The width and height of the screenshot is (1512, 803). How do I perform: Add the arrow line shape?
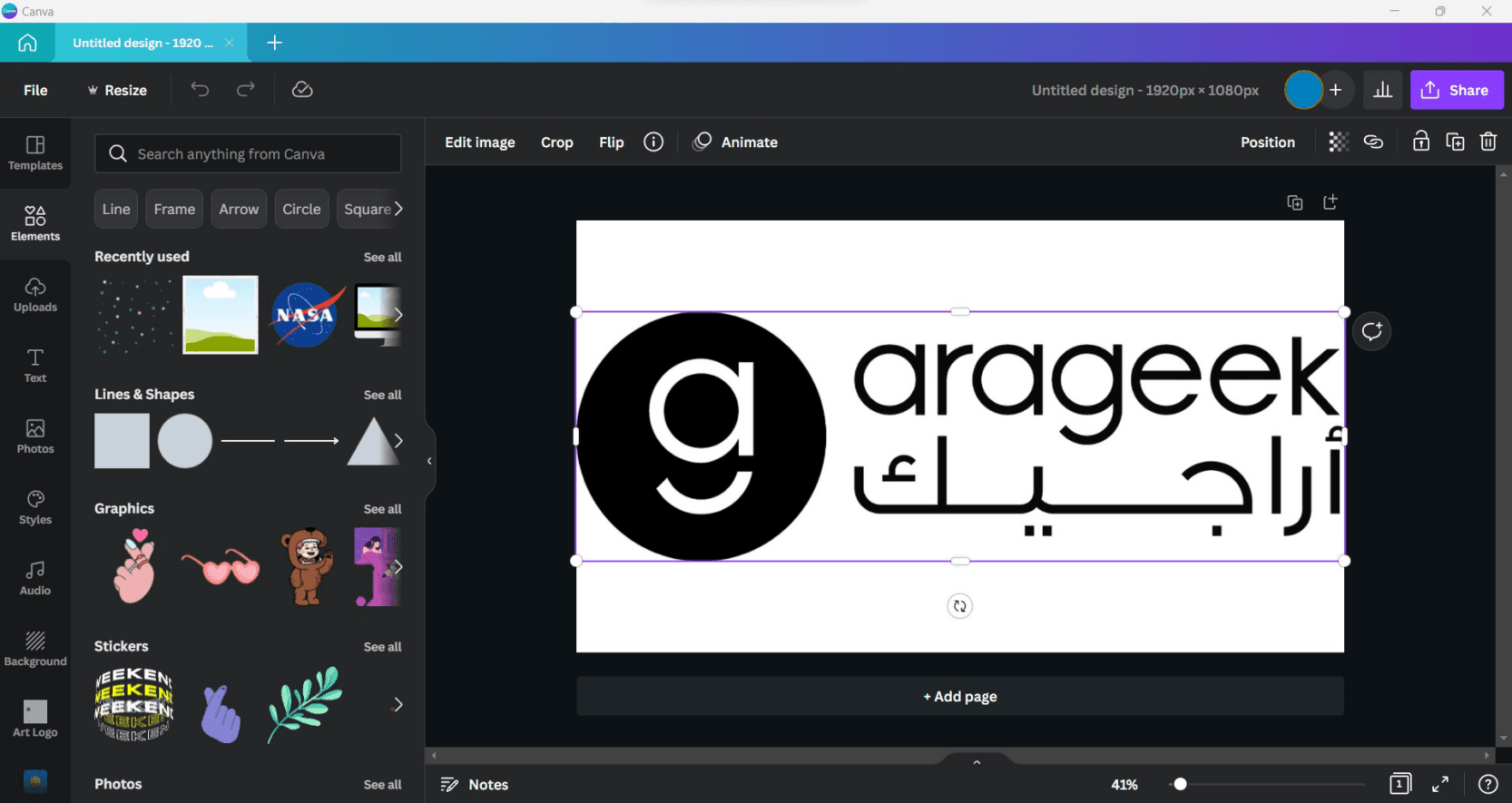coord(311,441)
